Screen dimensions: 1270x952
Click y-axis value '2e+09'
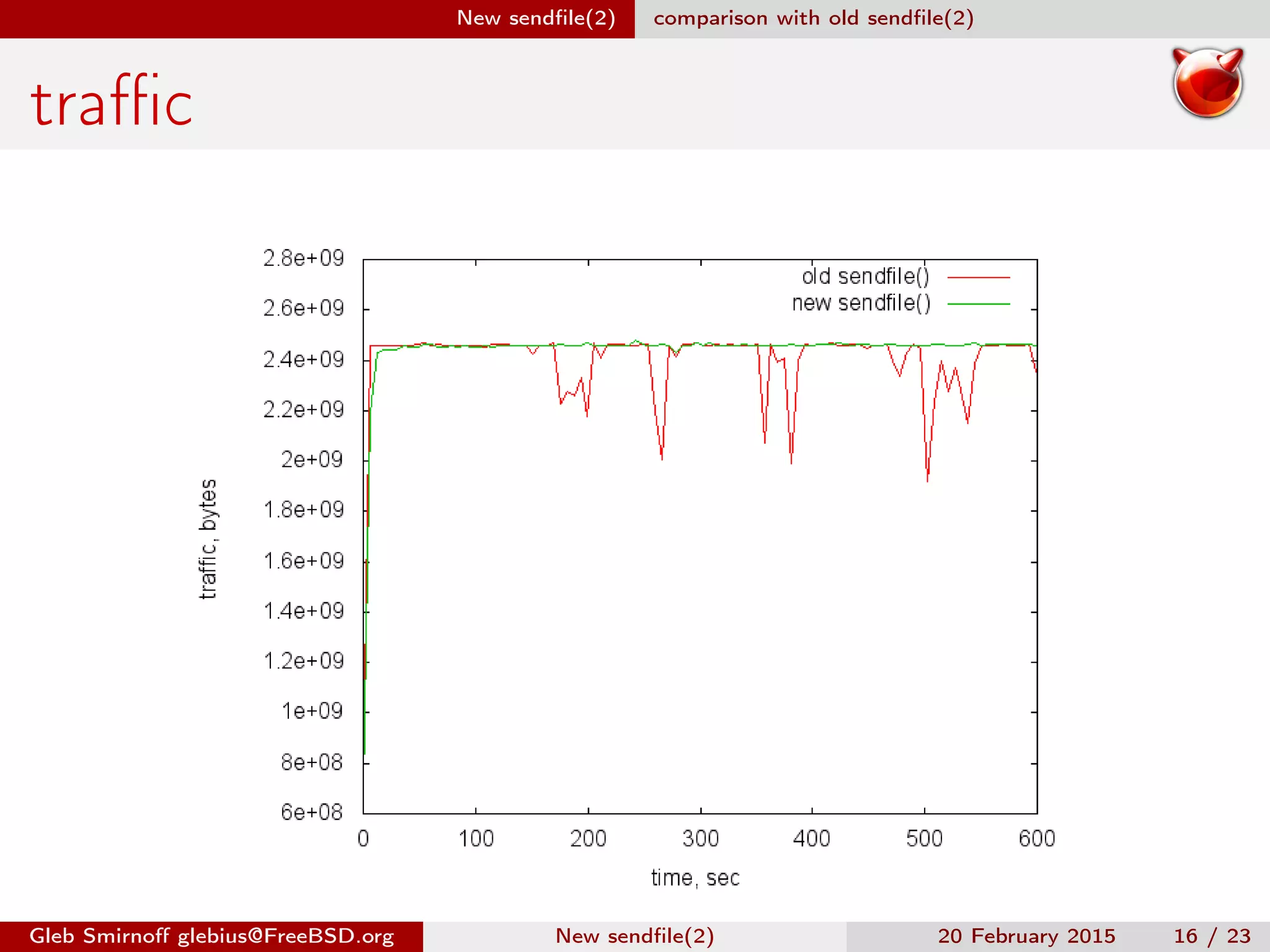click(312, 460)
